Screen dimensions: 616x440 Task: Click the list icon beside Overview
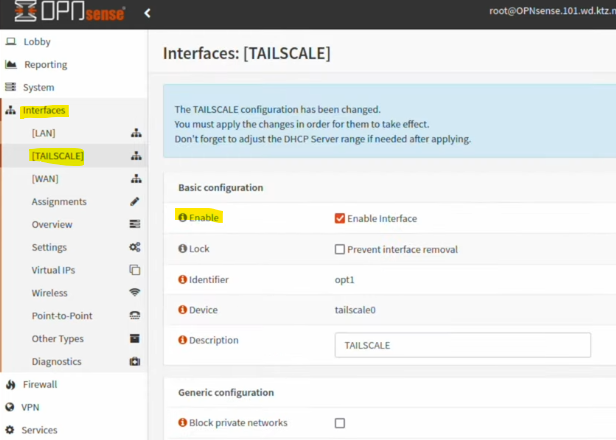point(135,224)
